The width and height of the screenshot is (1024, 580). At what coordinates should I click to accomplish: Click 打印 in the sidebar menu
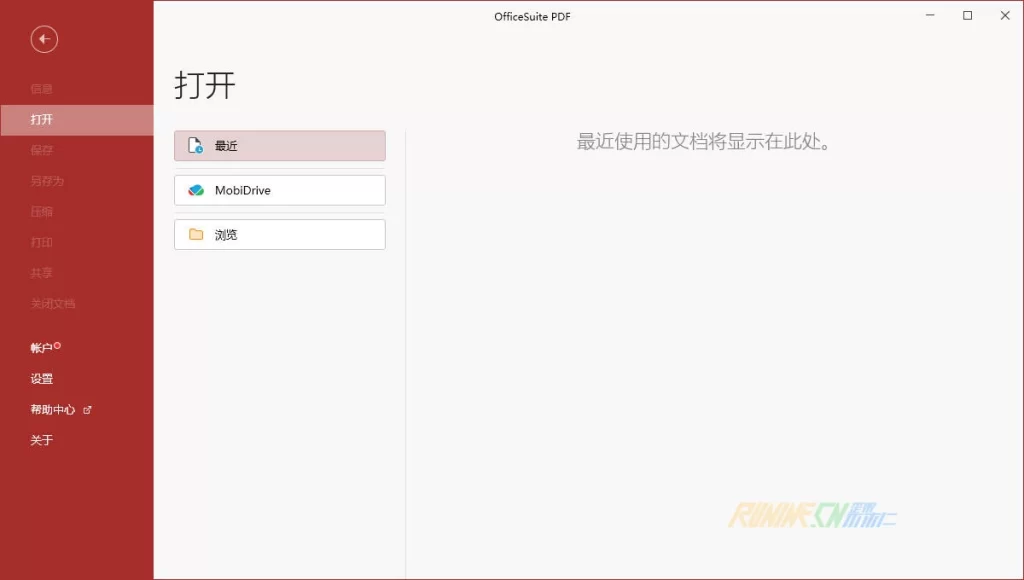coord(41,243)
